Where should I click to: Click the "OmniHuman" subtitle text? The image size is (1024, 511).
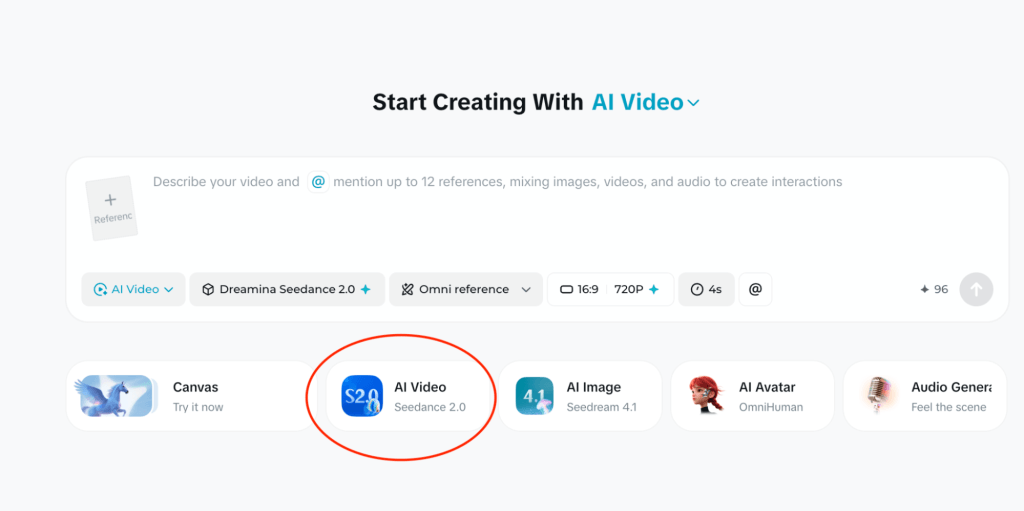pos(771,407)
